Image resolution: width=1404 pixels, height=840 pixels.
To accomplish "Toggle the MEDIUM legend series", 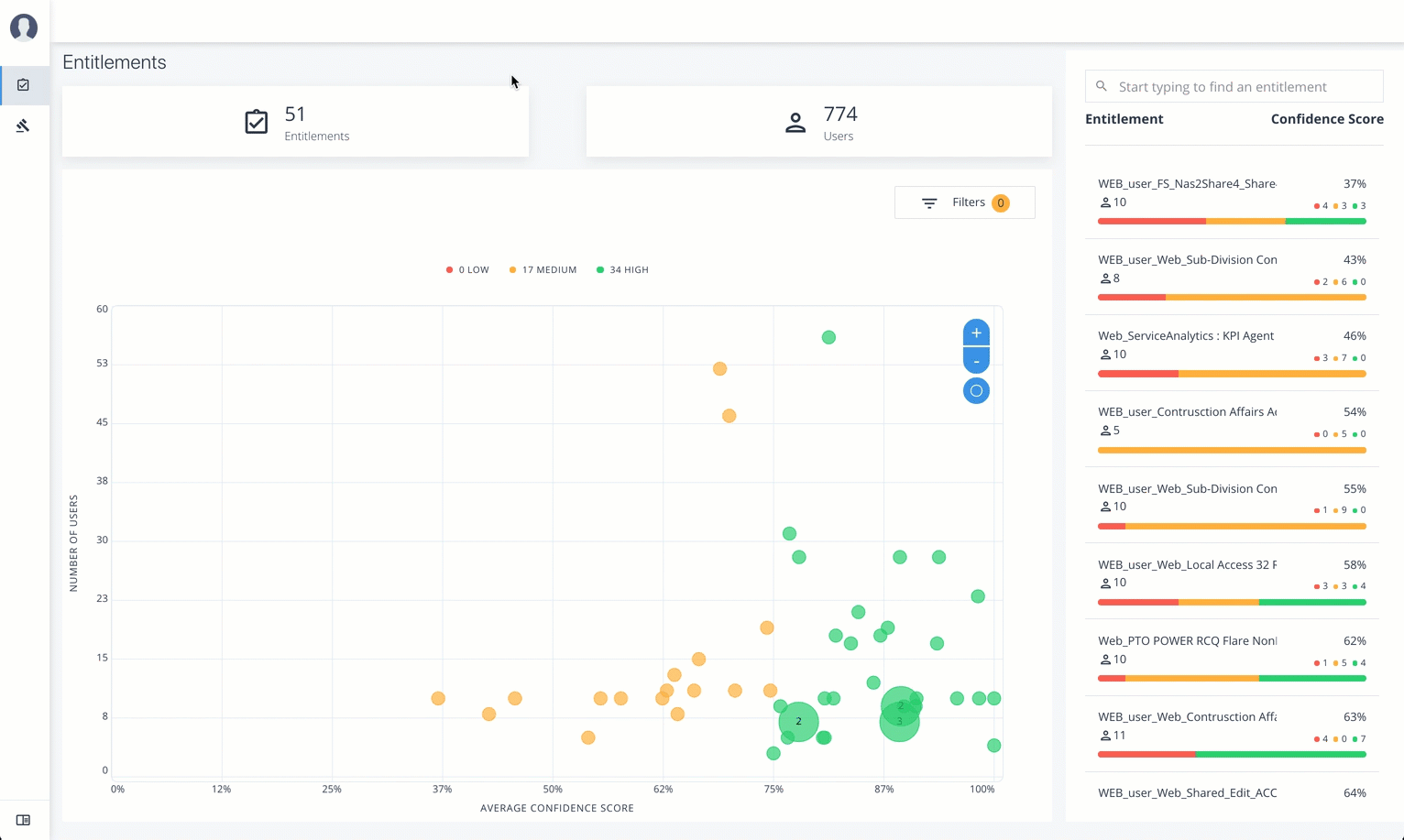I will 543,270.
